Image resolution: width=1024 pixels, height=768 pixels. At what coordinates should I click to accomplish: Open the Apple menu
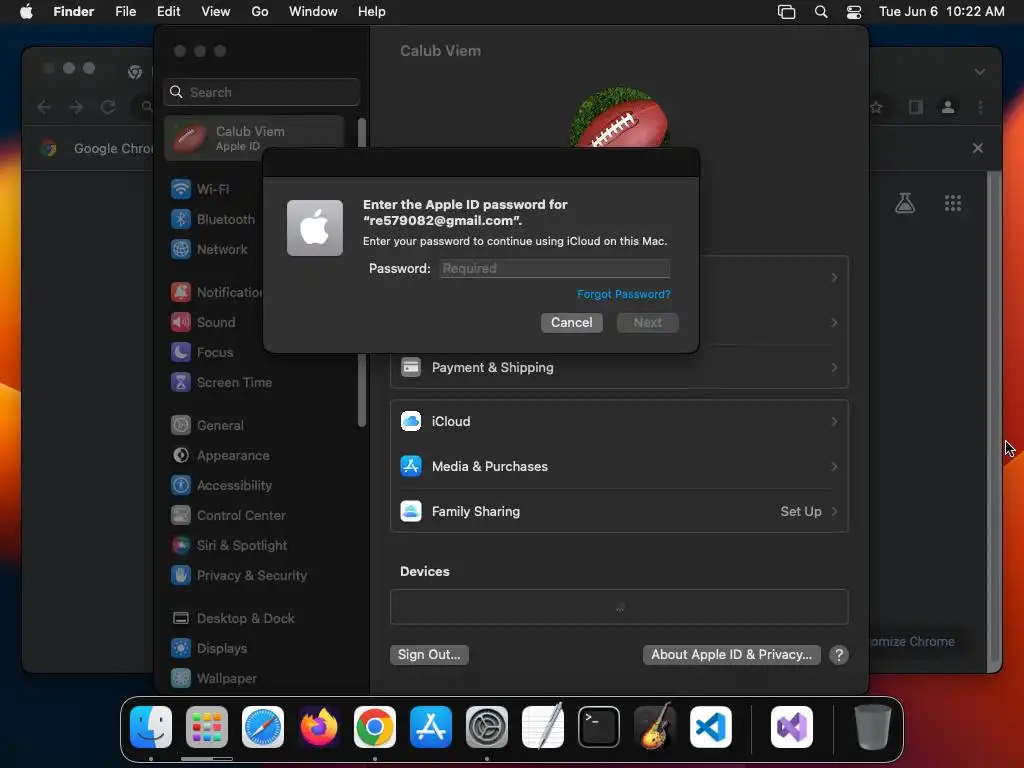tap(26, 11)
